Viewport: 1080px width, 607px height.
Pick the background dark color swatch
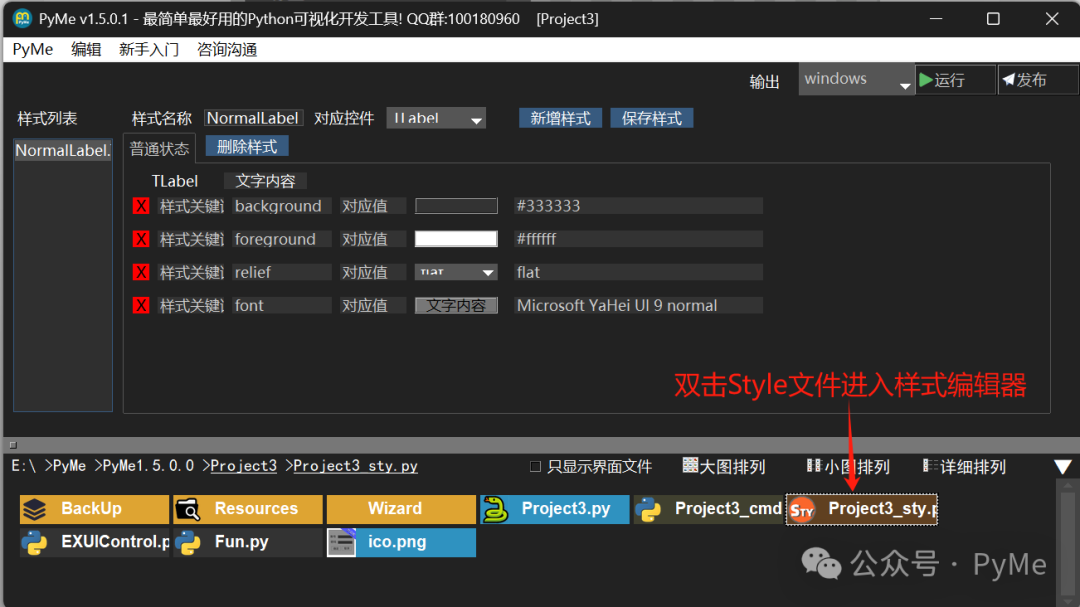[x=456, y=206]
